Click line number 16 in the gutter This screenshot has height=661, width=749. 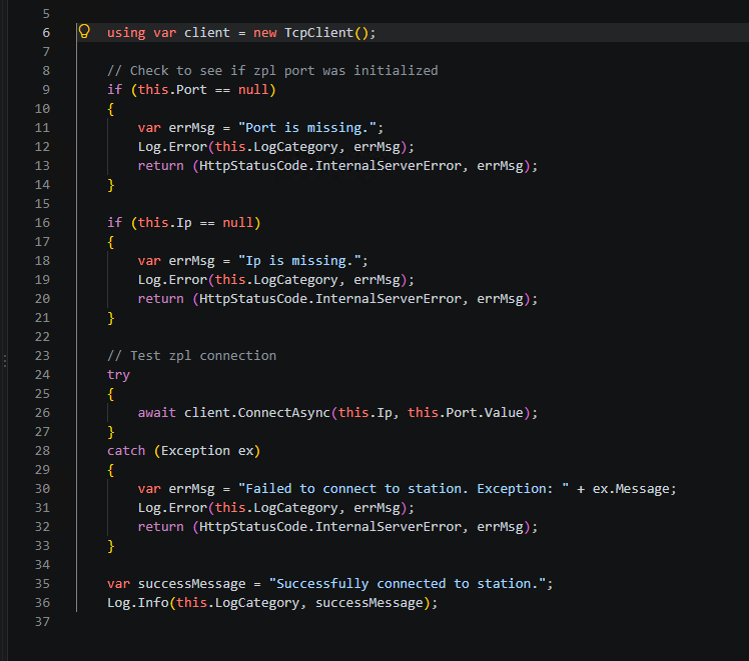[x=42, y=223]
